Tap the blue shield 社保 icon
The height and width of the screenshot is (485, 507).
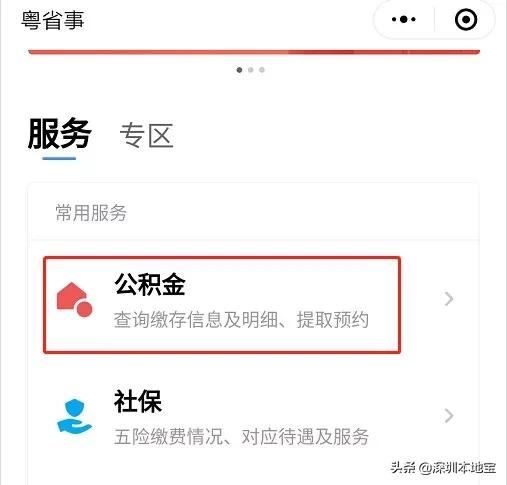[74, 416]
